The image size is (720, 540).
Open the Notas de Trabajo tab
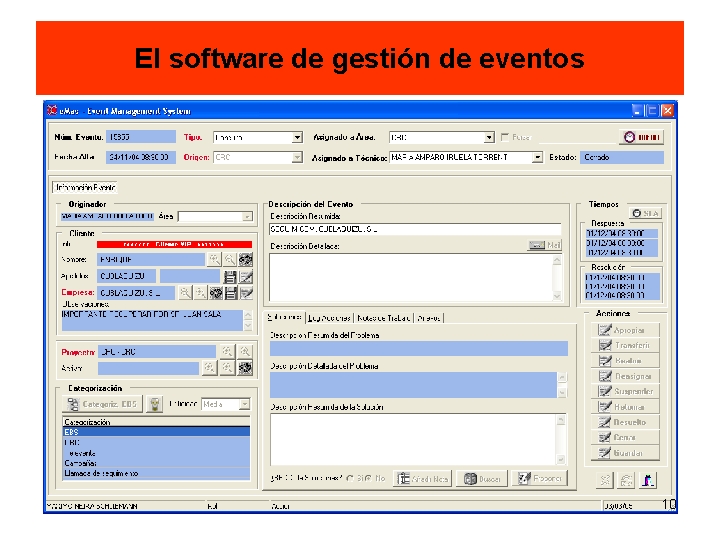tap(383, 318)
